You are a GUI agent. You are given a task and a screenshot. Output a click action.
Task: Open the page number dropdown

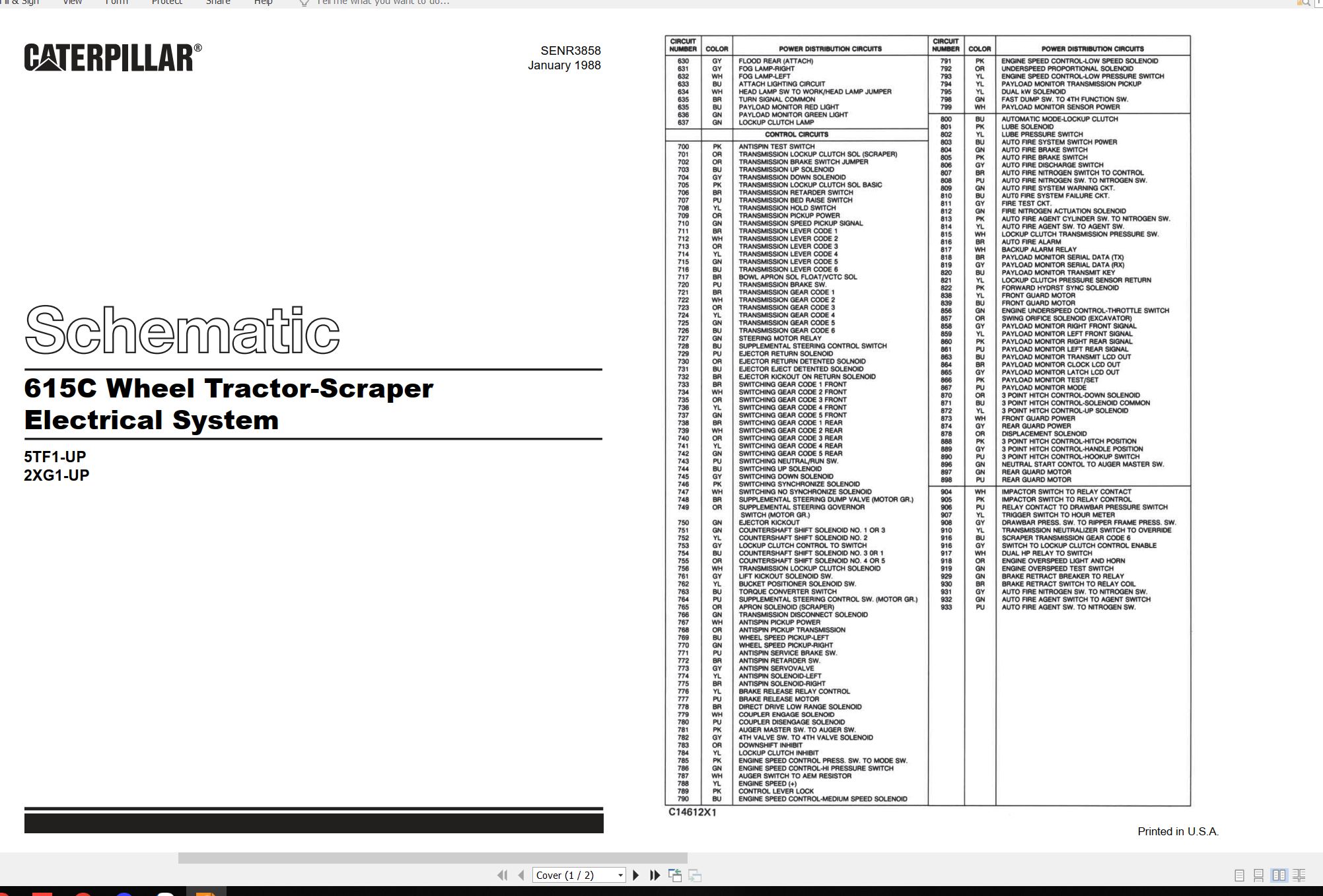[x=620, y=876]
